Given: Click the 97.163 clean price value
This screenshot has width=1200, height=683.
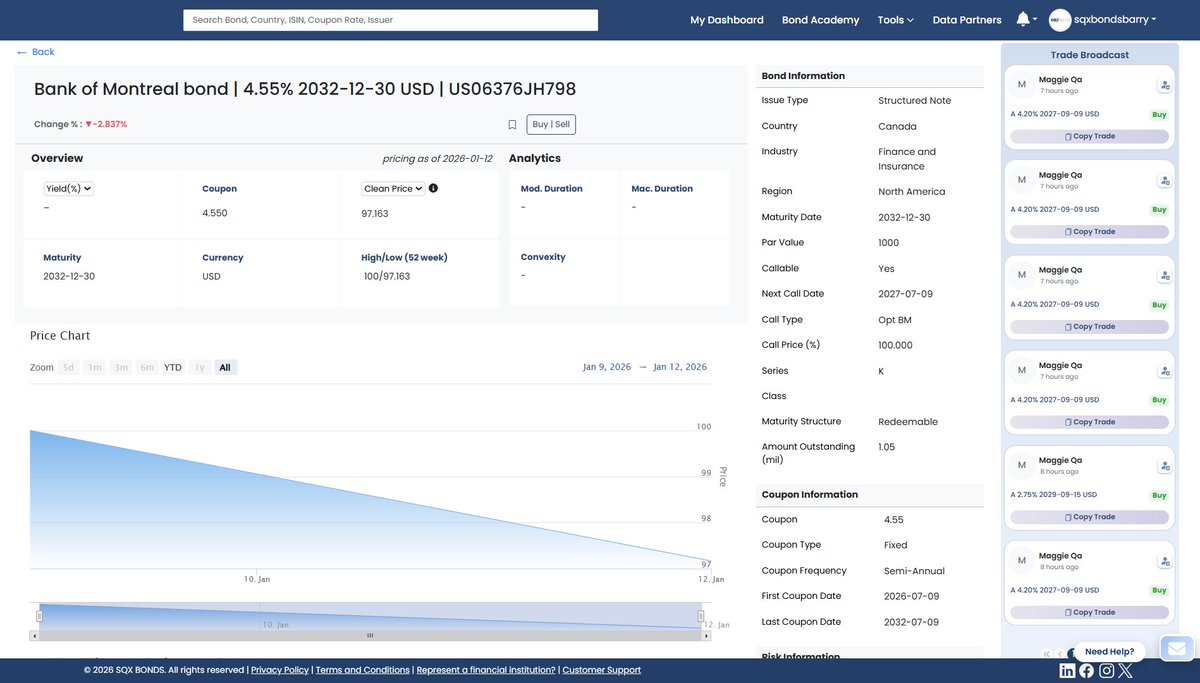Looking at the screenshot, I should point(375,214).
